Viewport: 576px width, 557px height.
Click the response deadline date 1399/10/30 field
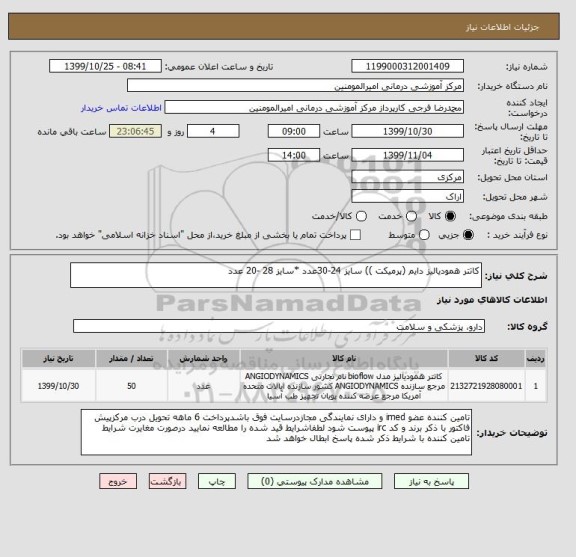(x=407, y=132)
